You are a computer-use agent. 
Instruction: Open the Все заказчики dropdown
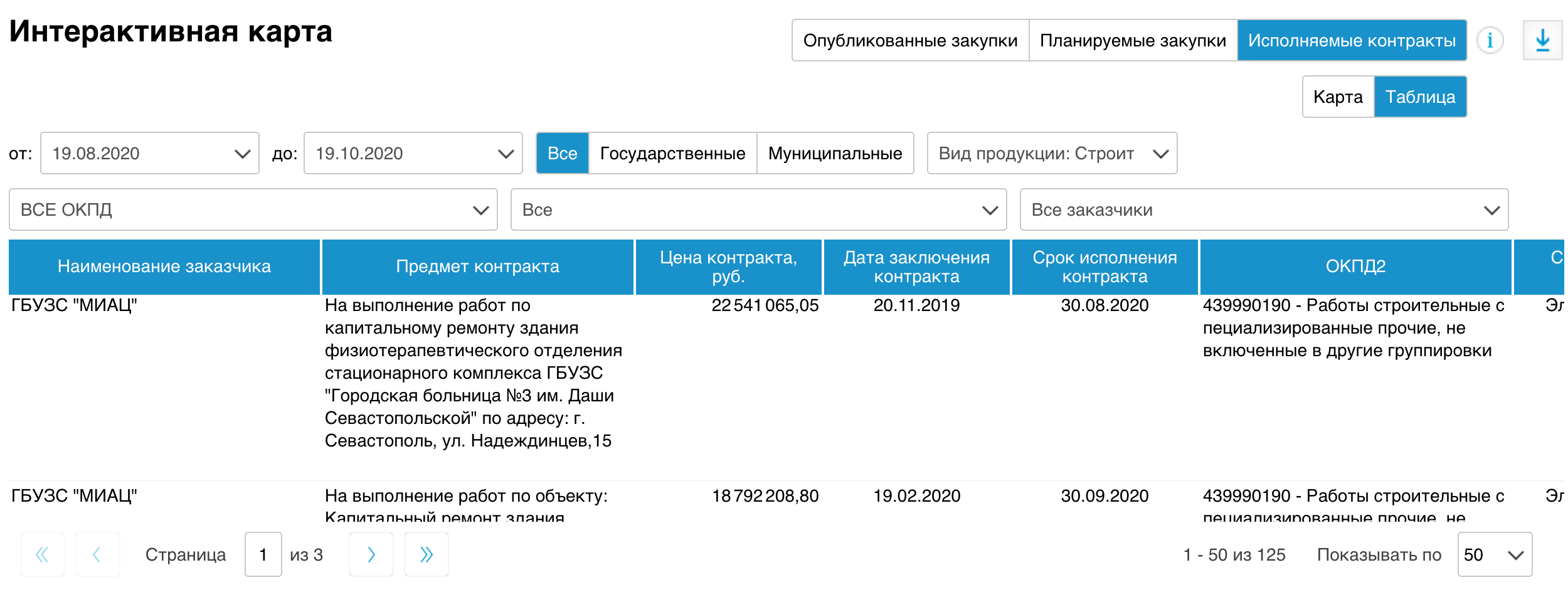coord(1263,209)
